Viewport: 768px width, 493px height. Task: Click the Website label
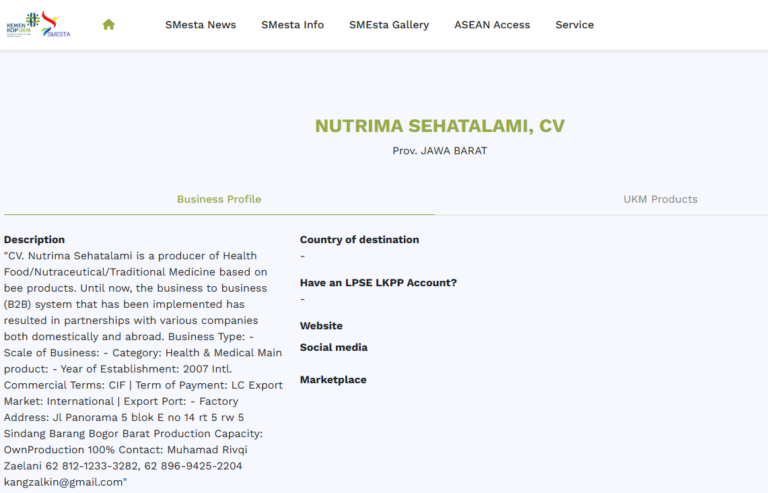pyautogui.click(x=321, y=326)
